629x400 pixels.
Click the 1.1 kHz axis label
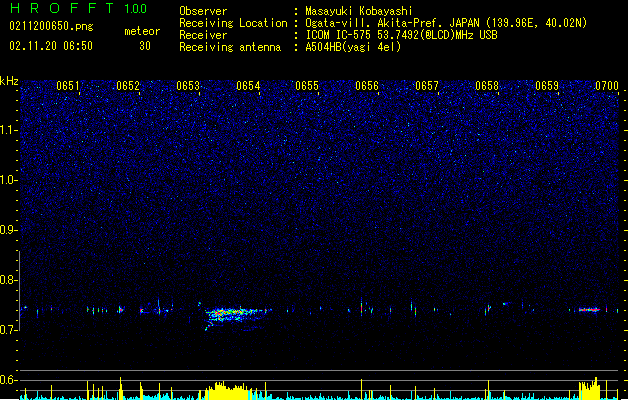click(x=8, y=130)
